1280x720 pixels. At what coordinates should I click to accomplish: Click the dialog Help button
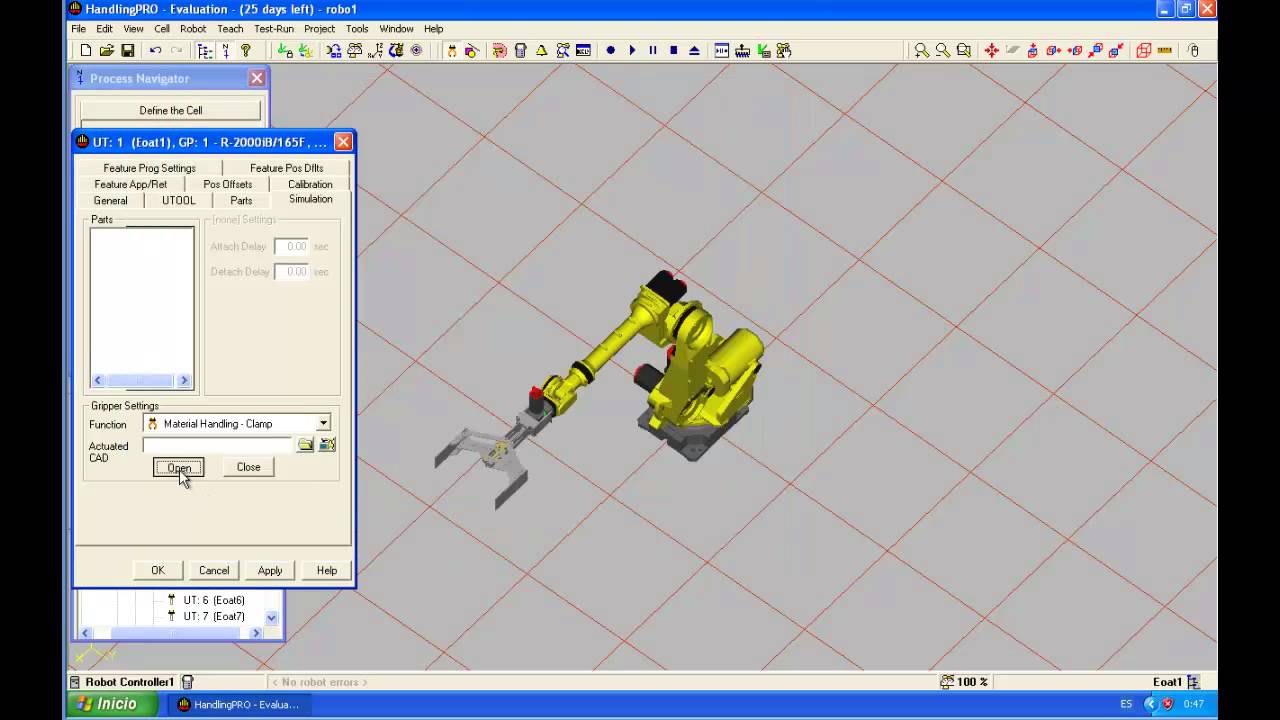[x=327, y=570]
